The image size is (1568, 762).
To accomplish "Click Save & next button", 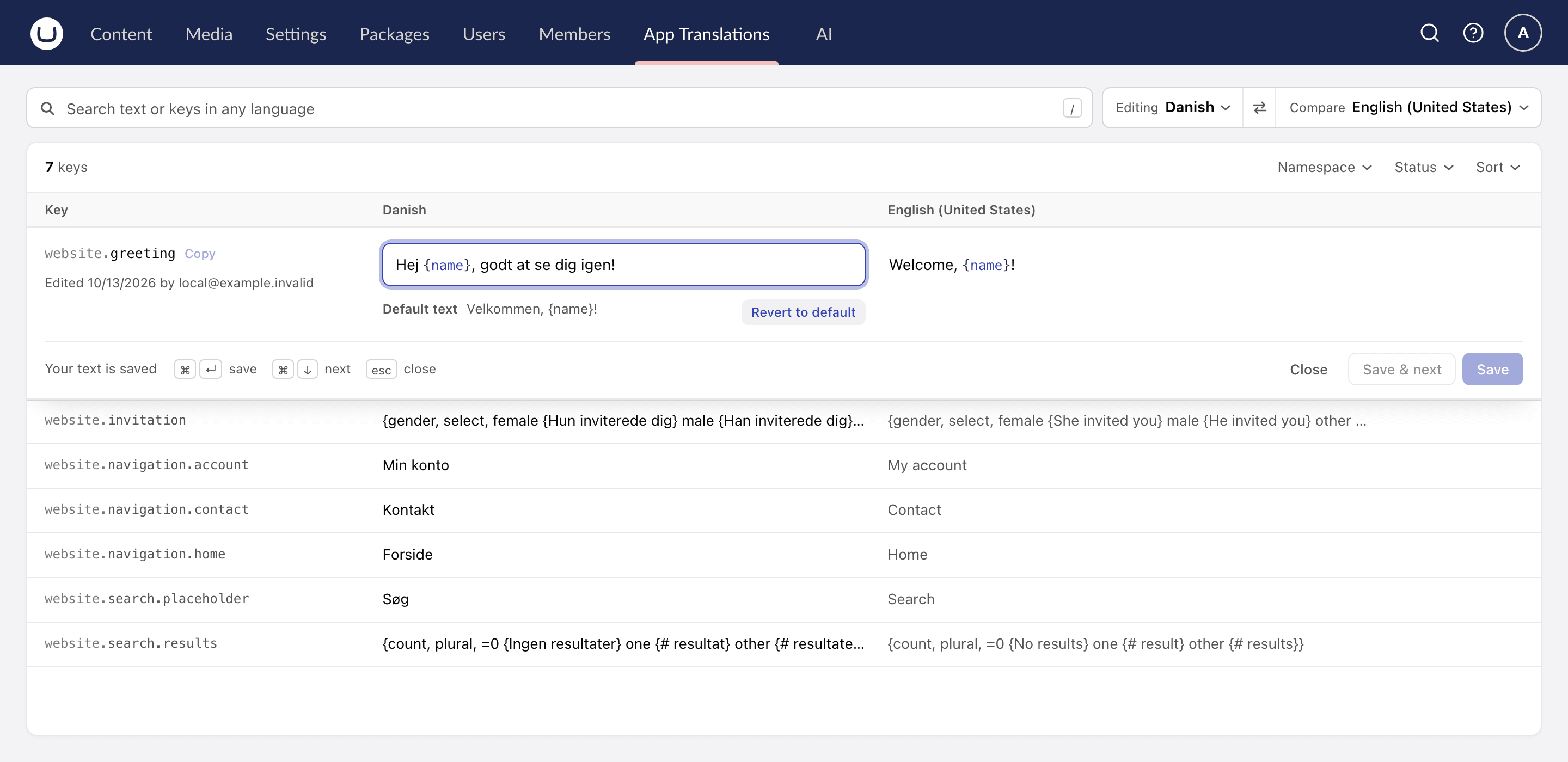I will [x=1402, y=370].
